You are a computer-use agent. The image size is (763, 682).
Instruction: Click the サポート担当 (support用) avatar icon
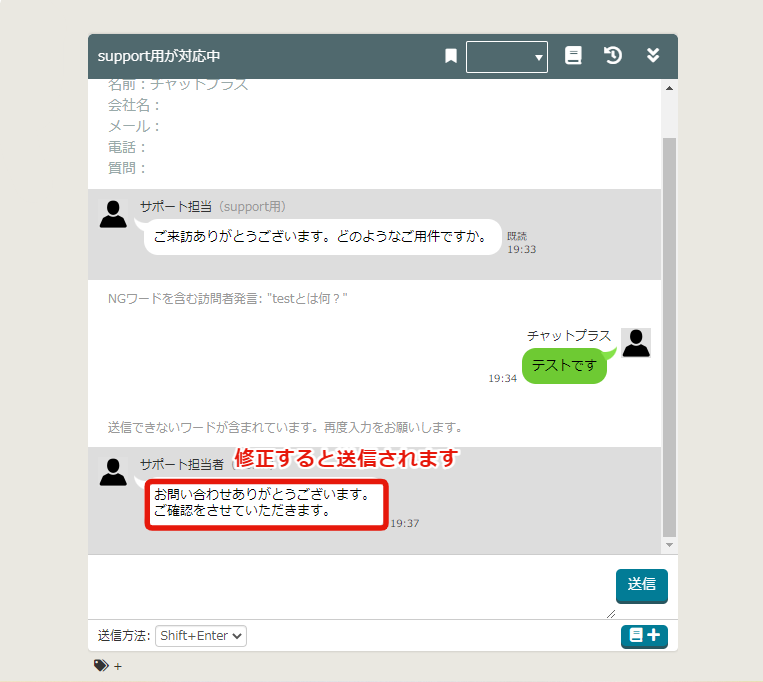pyautogui.click(x=113, y=214)
